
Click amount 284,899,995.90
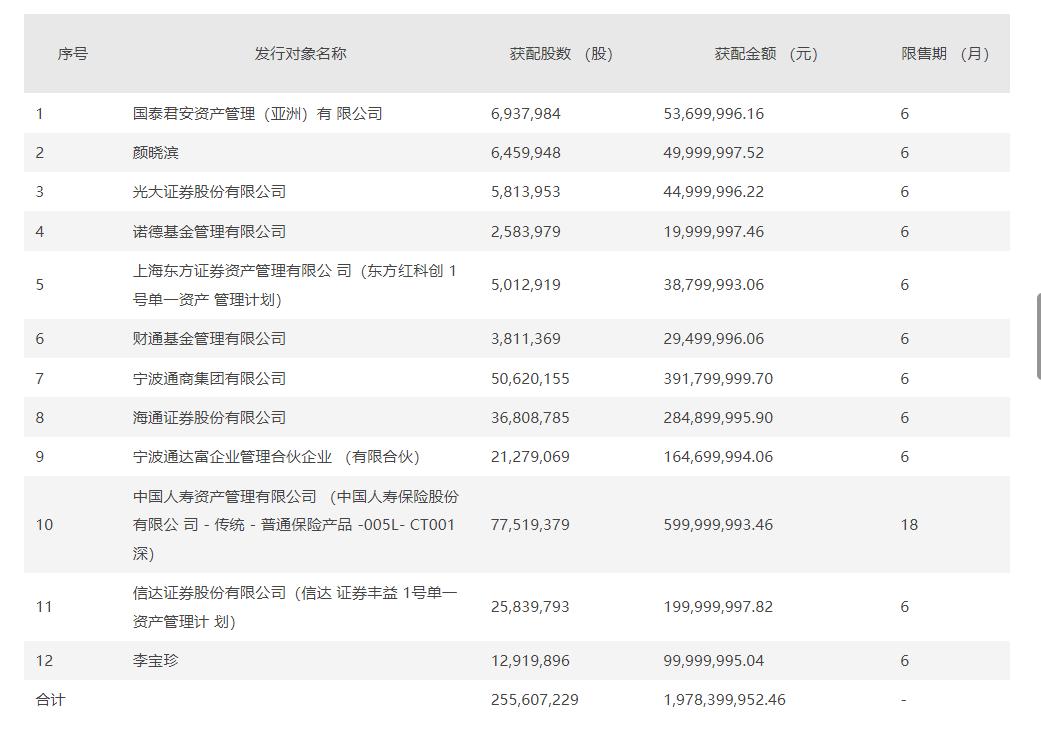[718, 418]
